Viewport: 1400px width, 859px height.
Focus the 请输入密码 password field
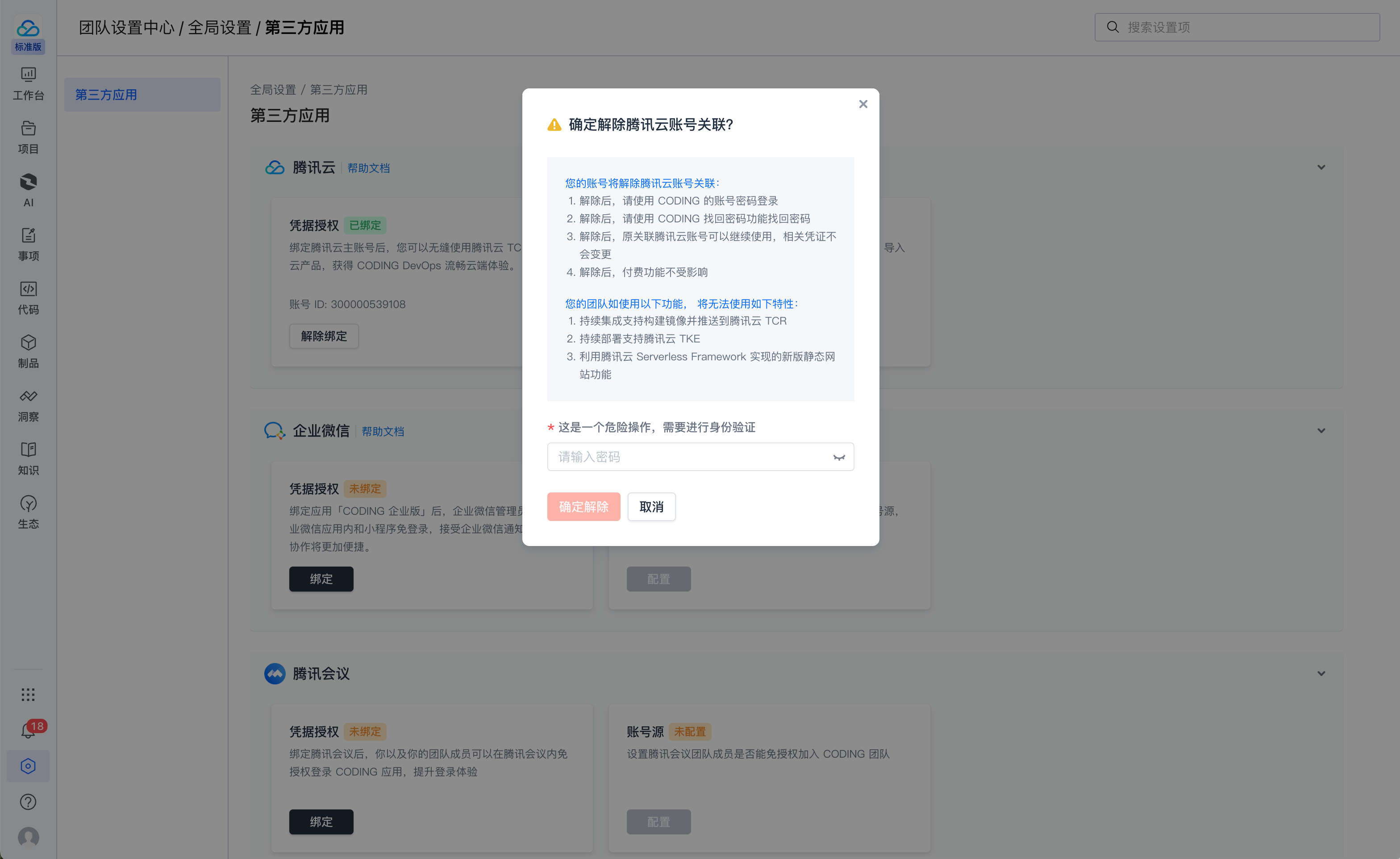click(x=700, y=457)
